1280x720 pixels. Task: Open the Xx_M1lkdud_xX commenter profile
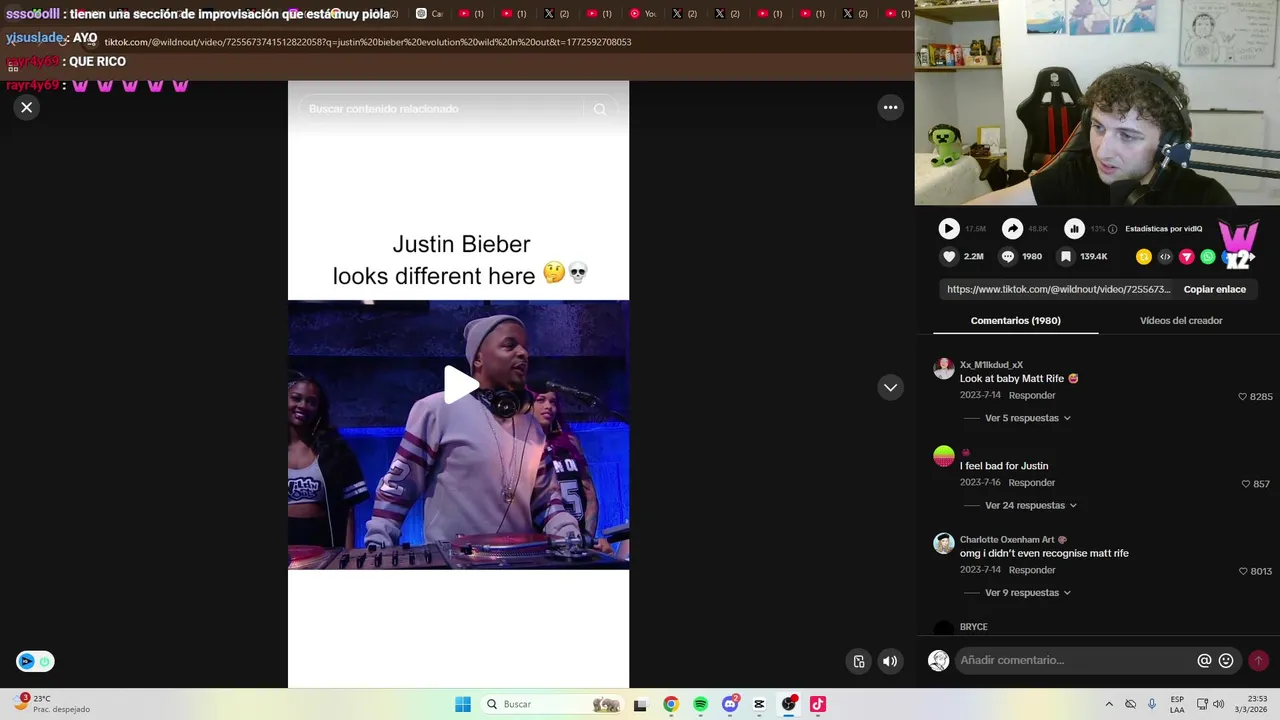(x=991, y=365)
